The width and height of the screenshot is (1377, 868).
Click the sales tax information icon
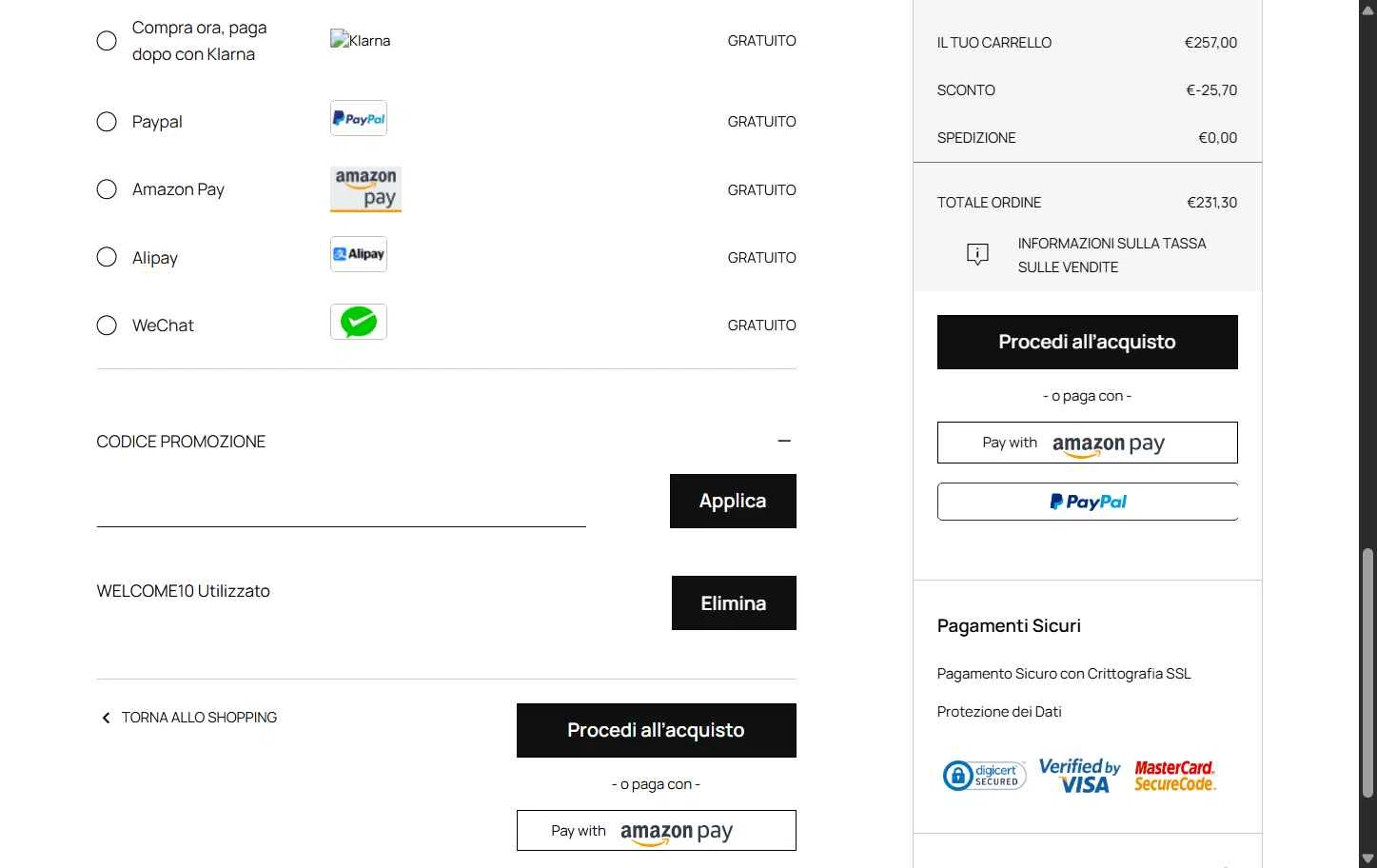tap(977, 254)
